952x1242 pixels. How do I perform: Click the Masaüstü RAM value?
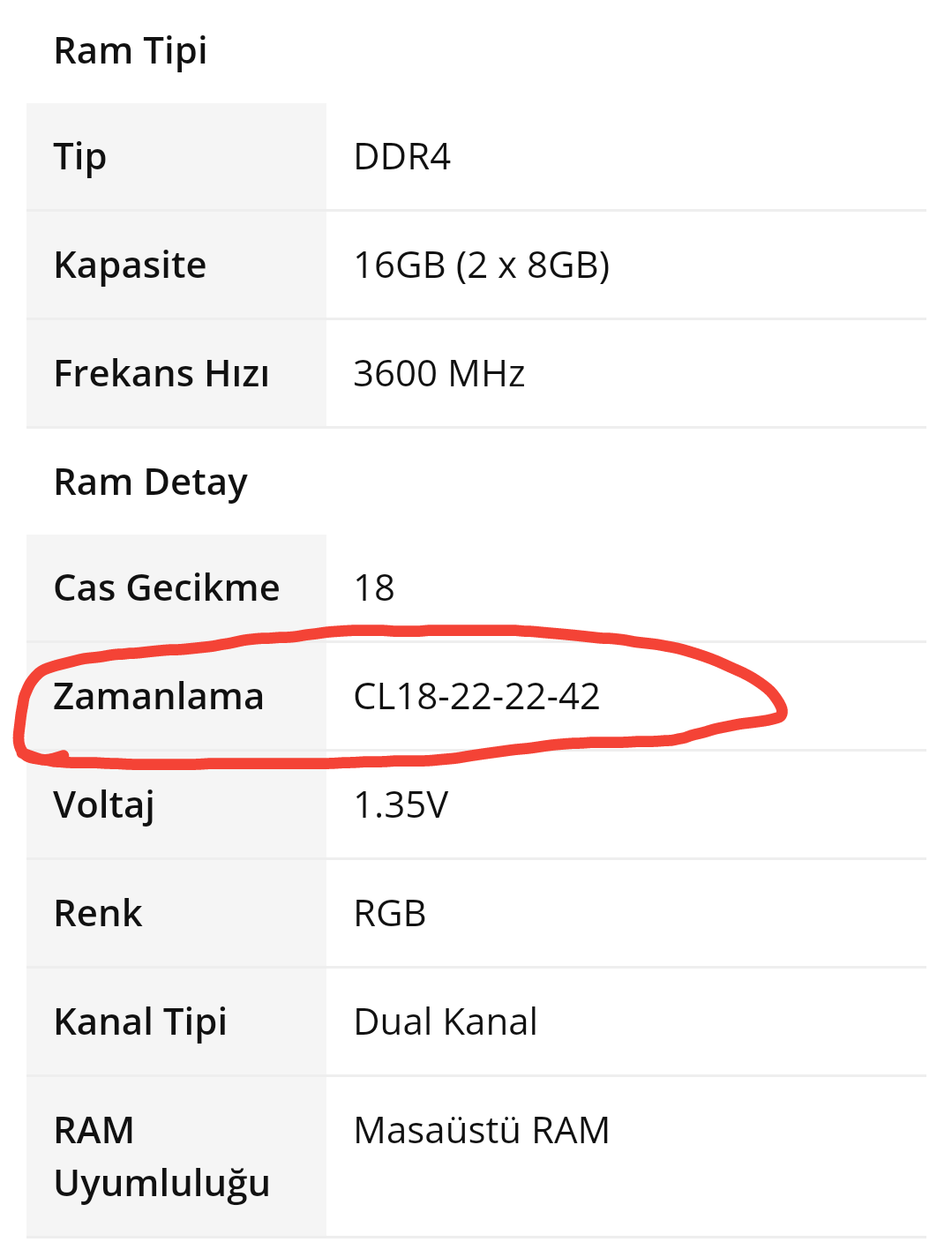click(481, 1131)
